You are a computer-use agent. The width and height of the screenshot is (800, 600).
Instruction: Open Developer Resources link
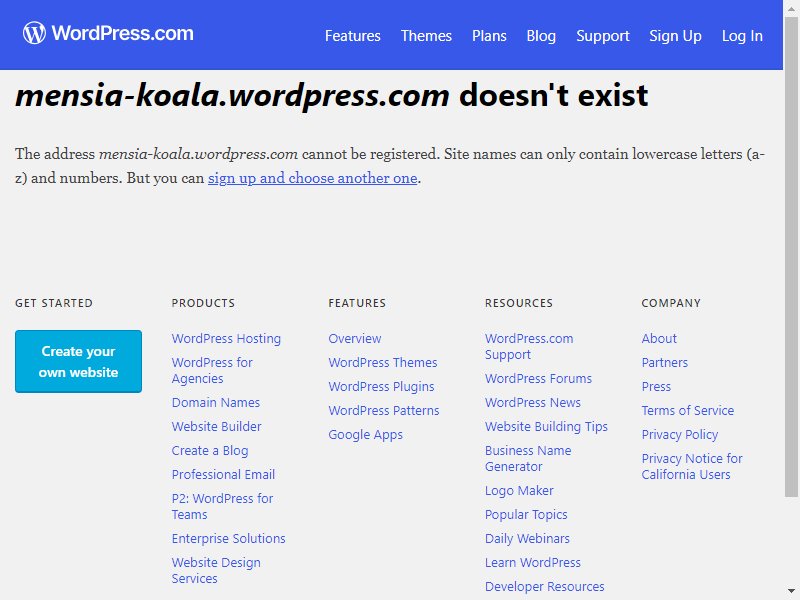544,587
